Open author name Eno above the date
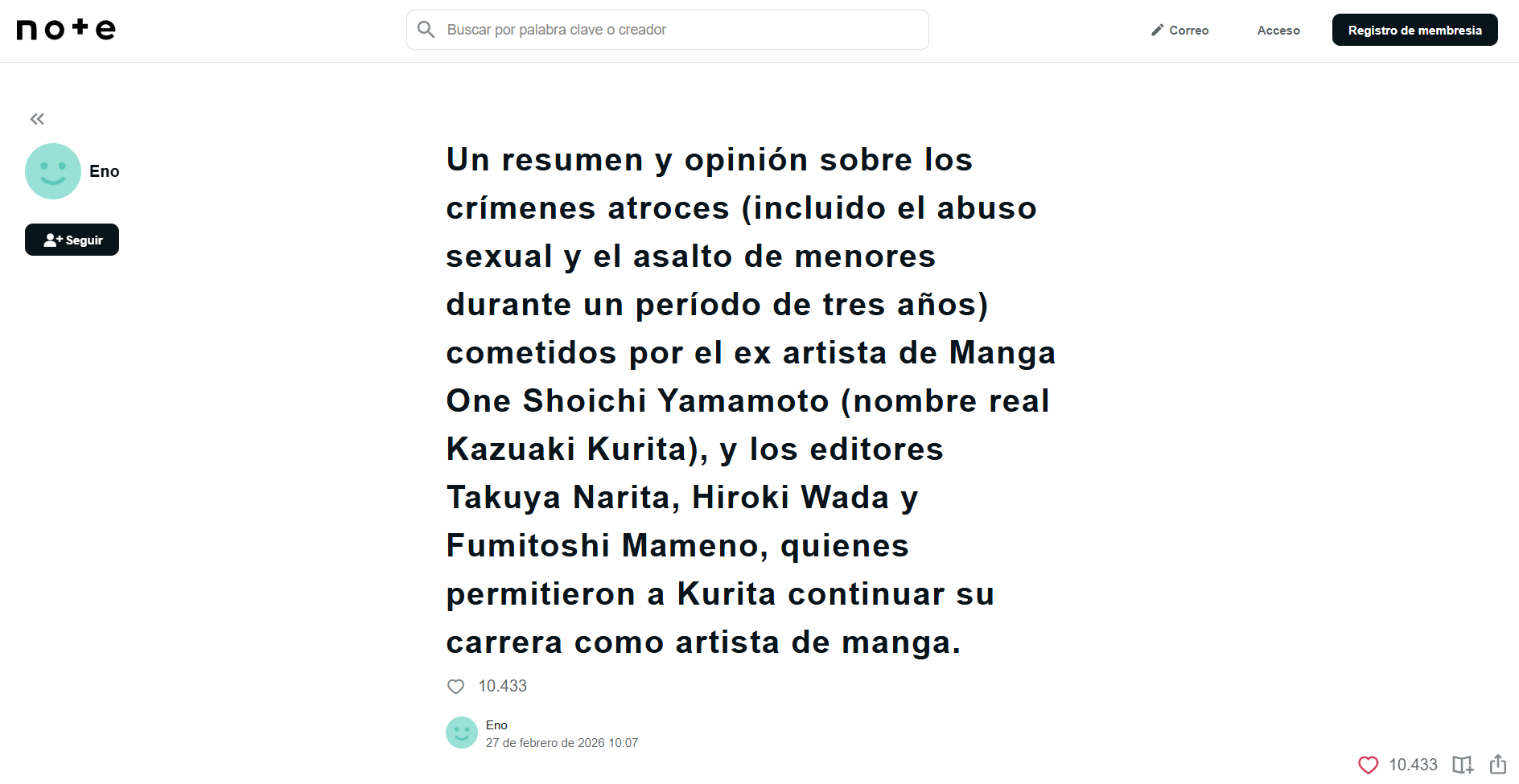Screen dimensions: 1519x784 click(496, 725)
